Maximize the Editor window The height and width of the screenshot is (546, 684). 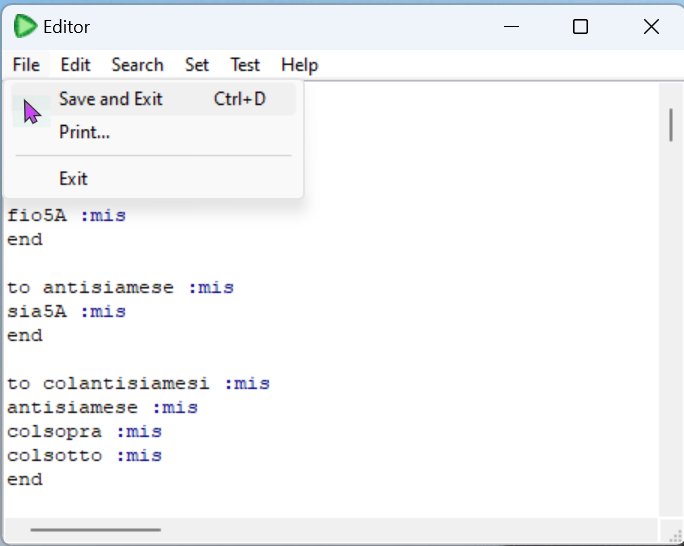(x=580, y=27)
